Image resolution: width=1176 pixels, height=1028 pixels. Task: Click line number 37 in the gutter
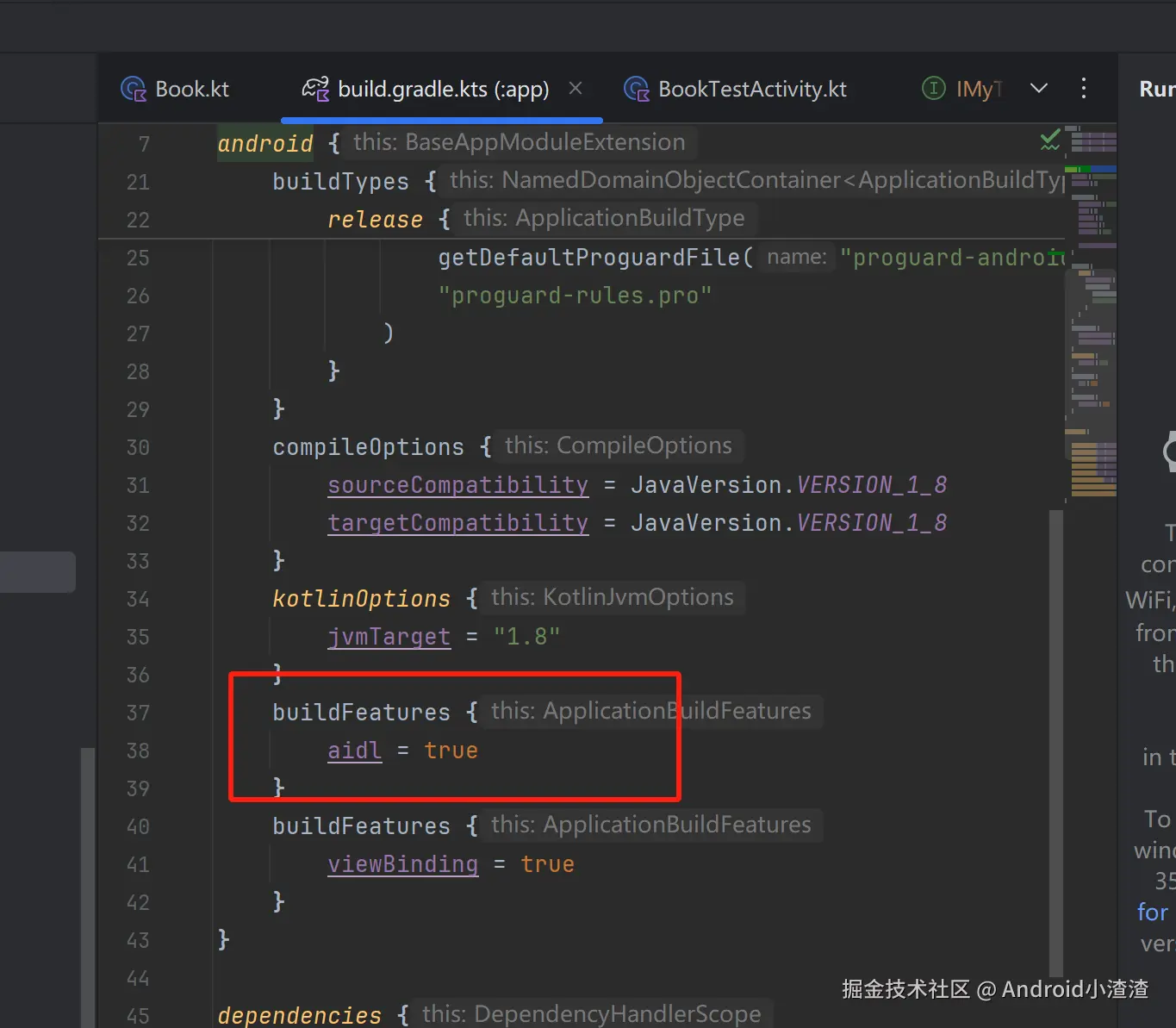(138, 713)
